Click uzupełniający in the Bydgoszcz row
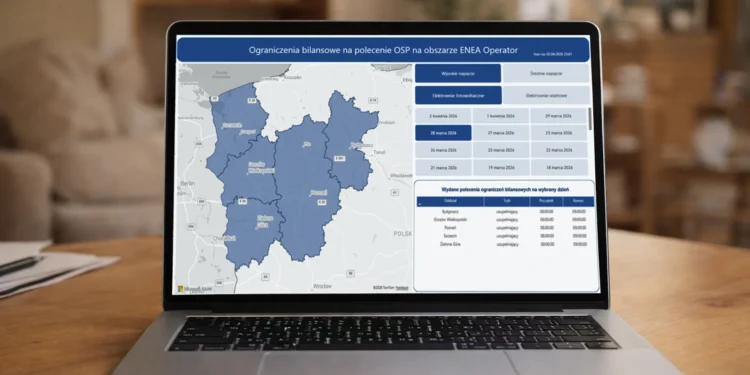Screen dimensions: 750x375 click(507, 211)
